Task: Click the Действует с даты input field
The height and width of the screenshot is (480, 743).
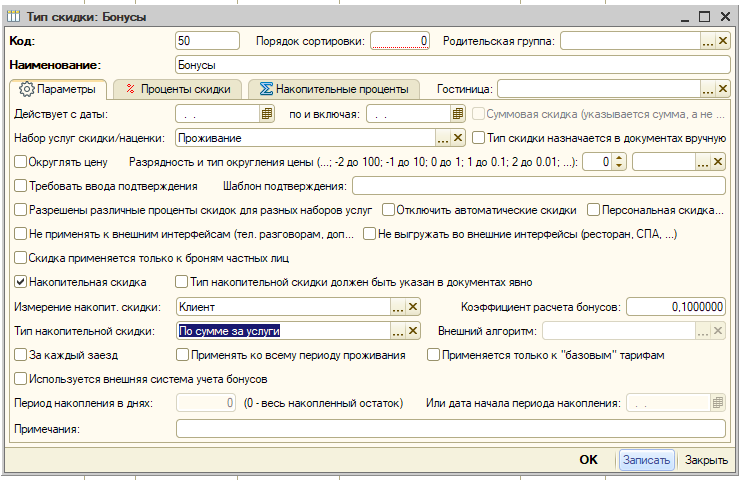Action: [217, 114]
